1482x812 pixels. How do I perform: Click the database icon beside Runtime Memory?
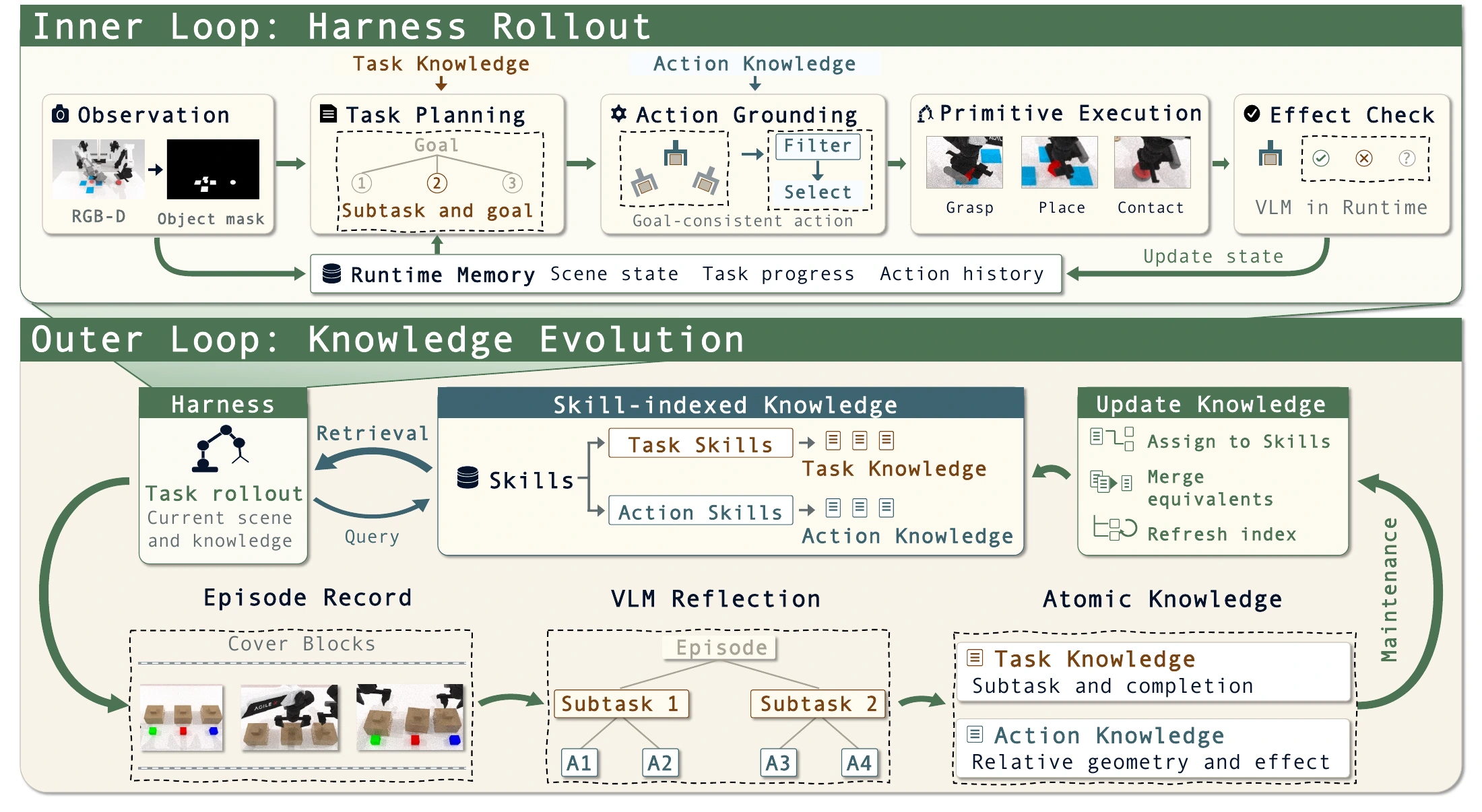331,273
